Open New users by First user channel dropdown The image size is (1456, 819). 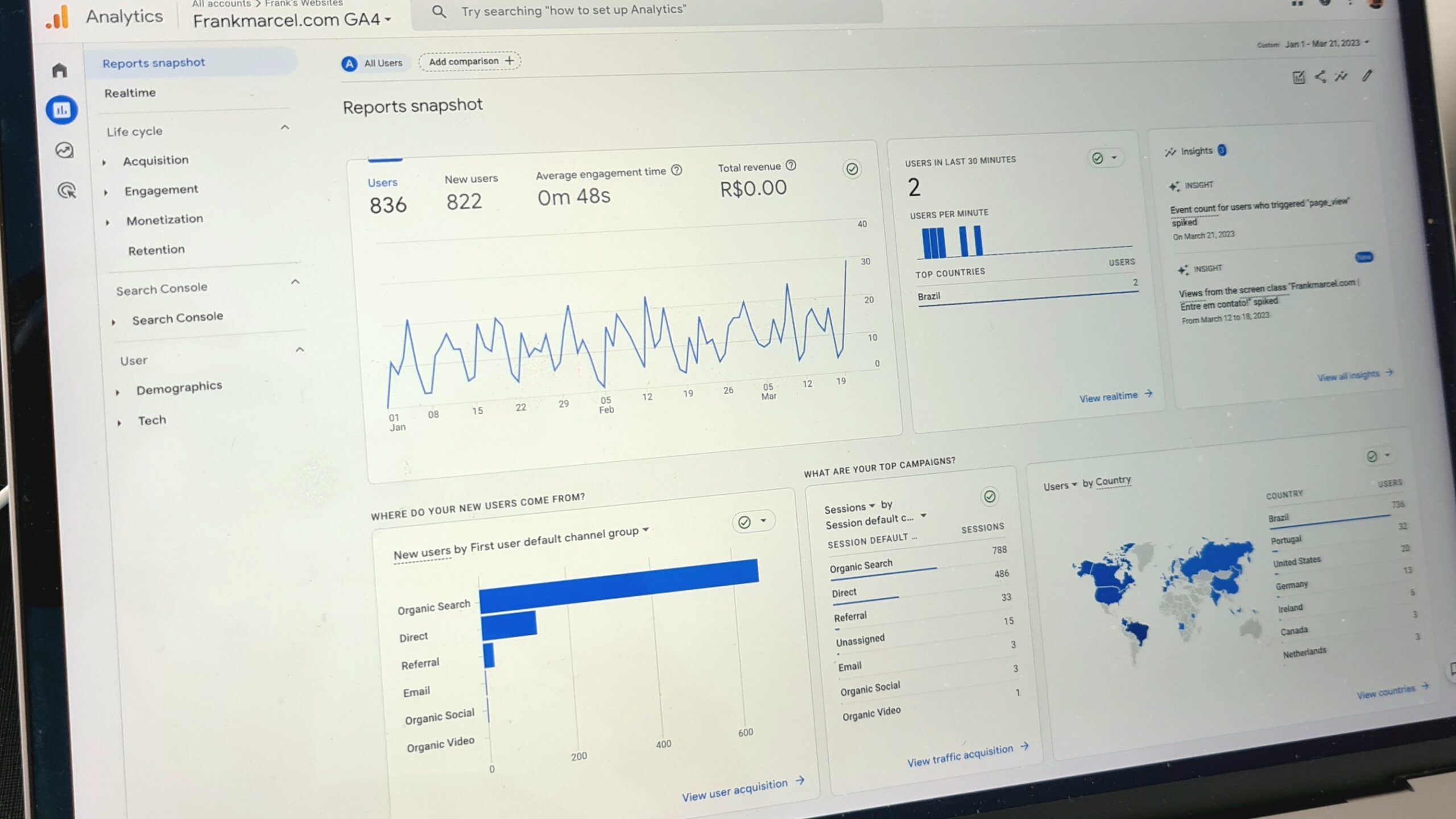click(646, 530)
